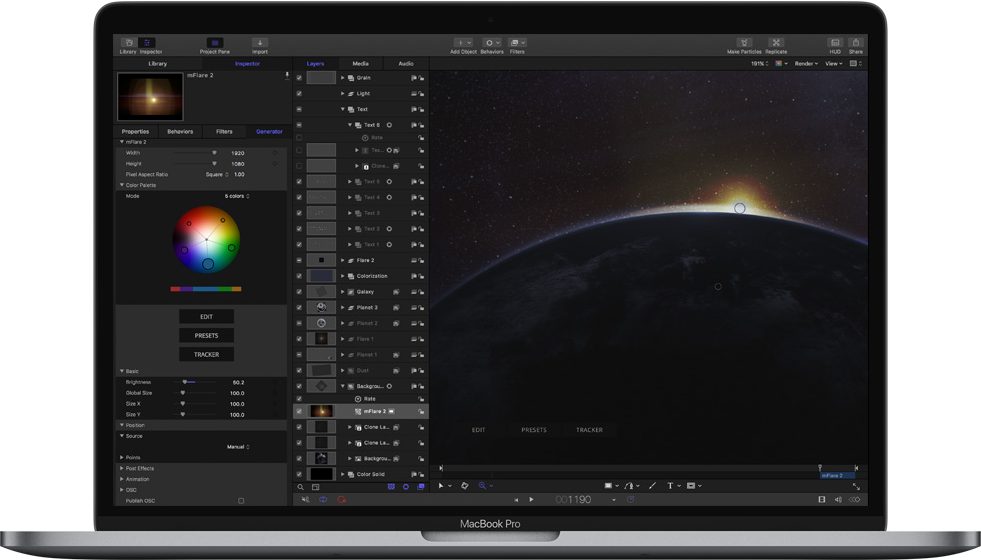
Task: Adjust the Brightness slider
Action: click(x=186, y=382)
